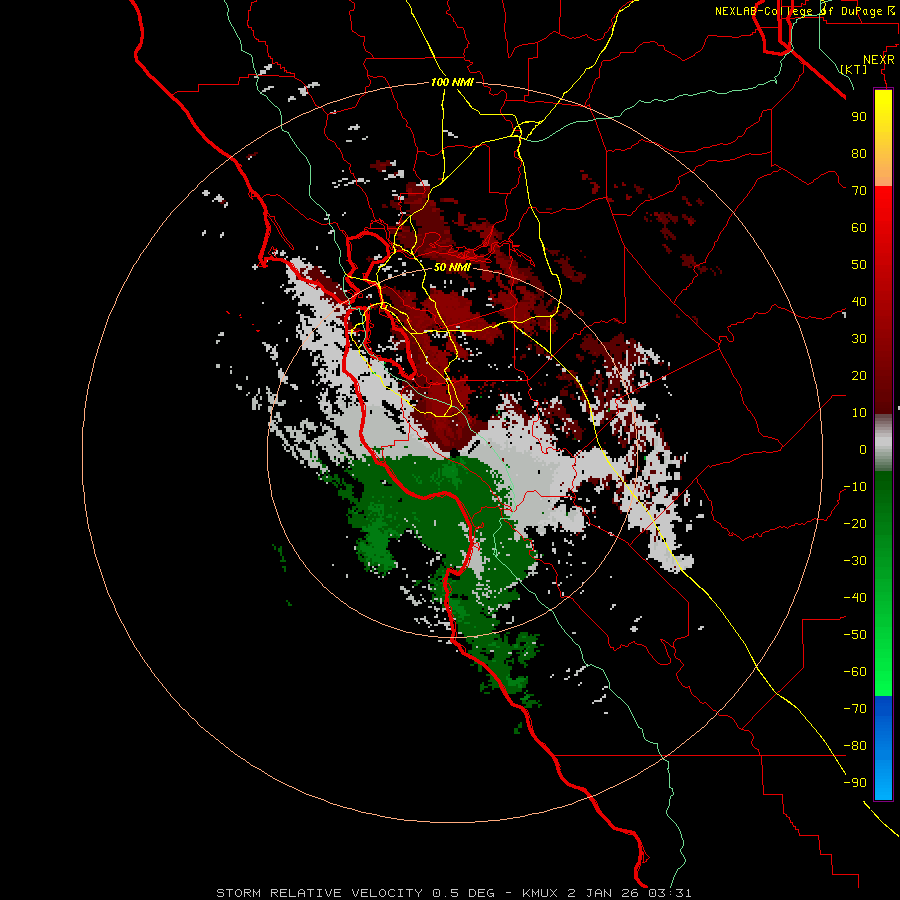Click the NEXLAB-College of DuPage header text
900x900 pixels.
tap(805, 11)
